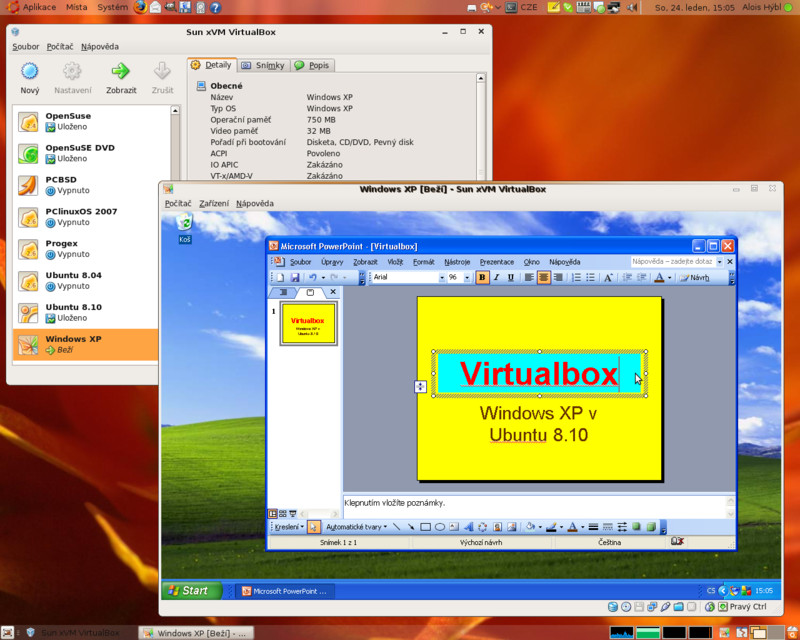Select the PCBSD virtual machine
The height and width of the screenshot is (640, 800).
click(x=86, y=185)
